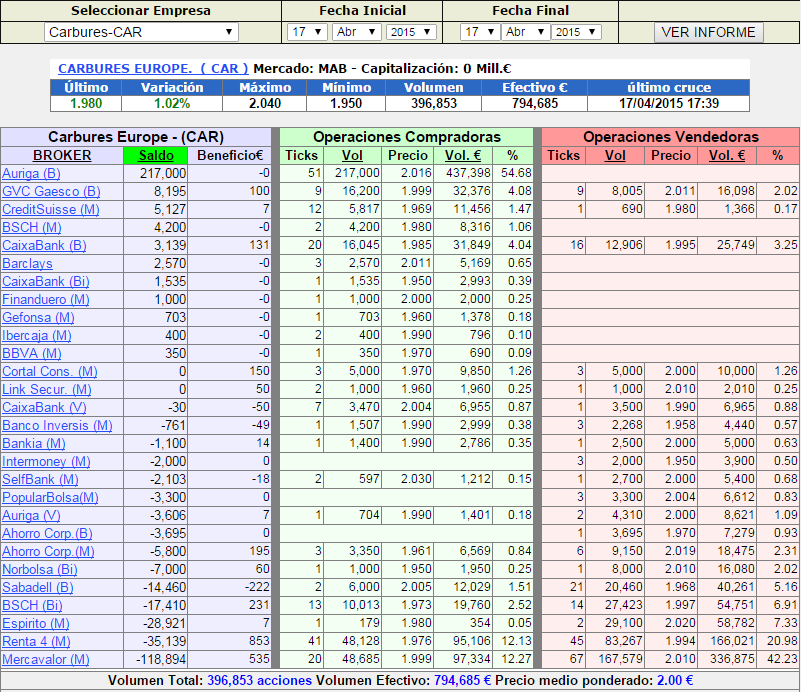Screen dimensions: 801x692
Task: Expand the Fecha Inicial day dropdown
Action: pos(307,32)
